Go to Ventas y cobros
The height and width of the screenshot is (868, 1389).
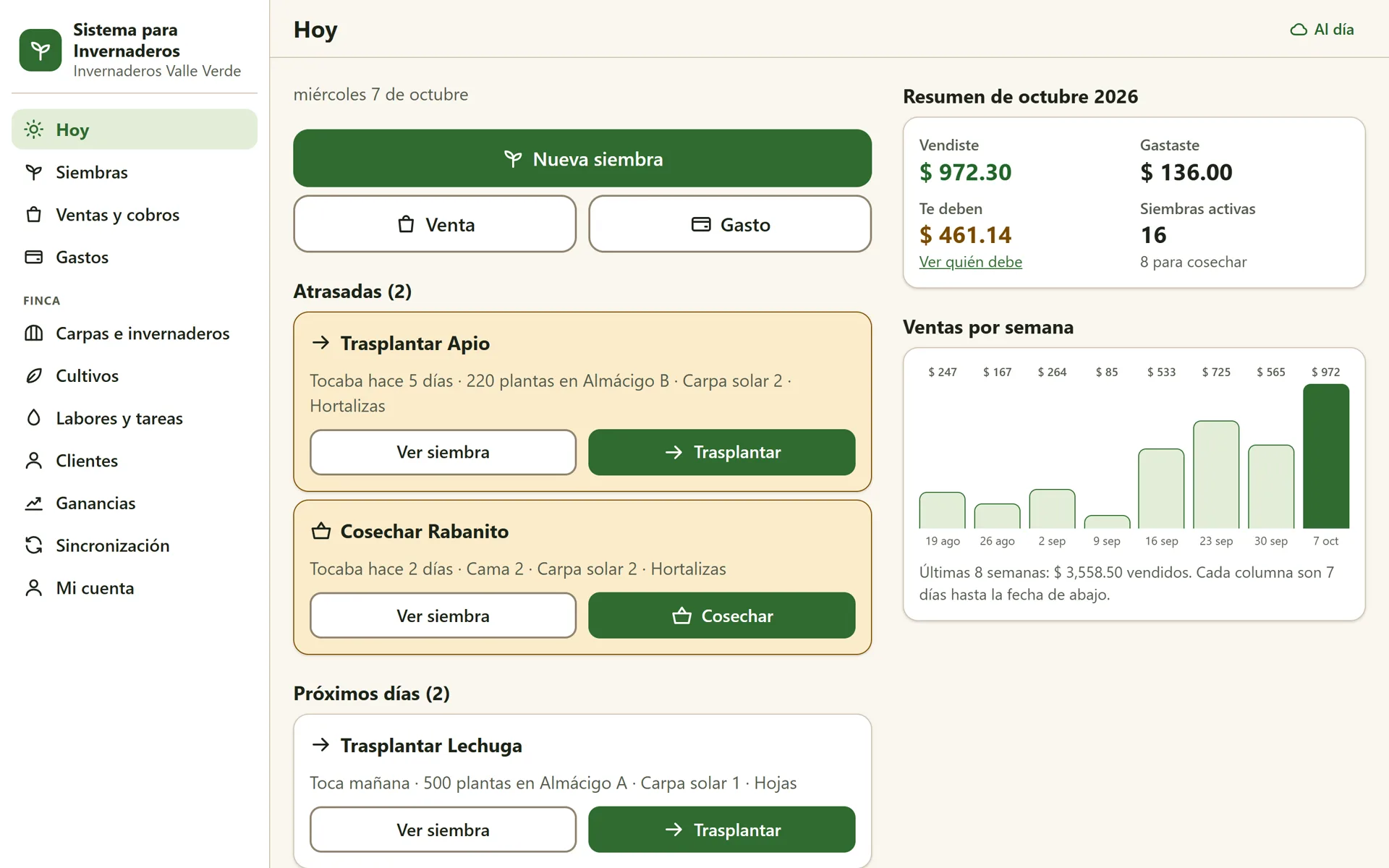pos(135,215)
